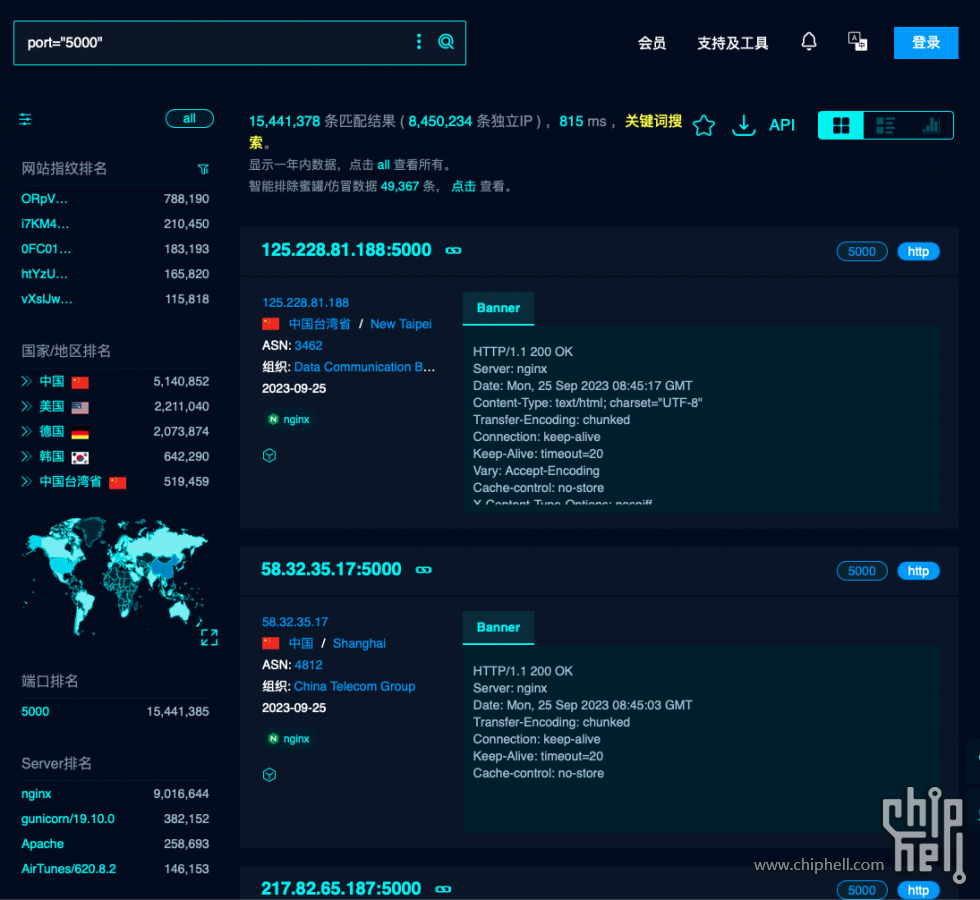Viewport: 980px width, 900px height.
Task: Click http badge on 125.228.81.188 result
Action: [918, 252]
